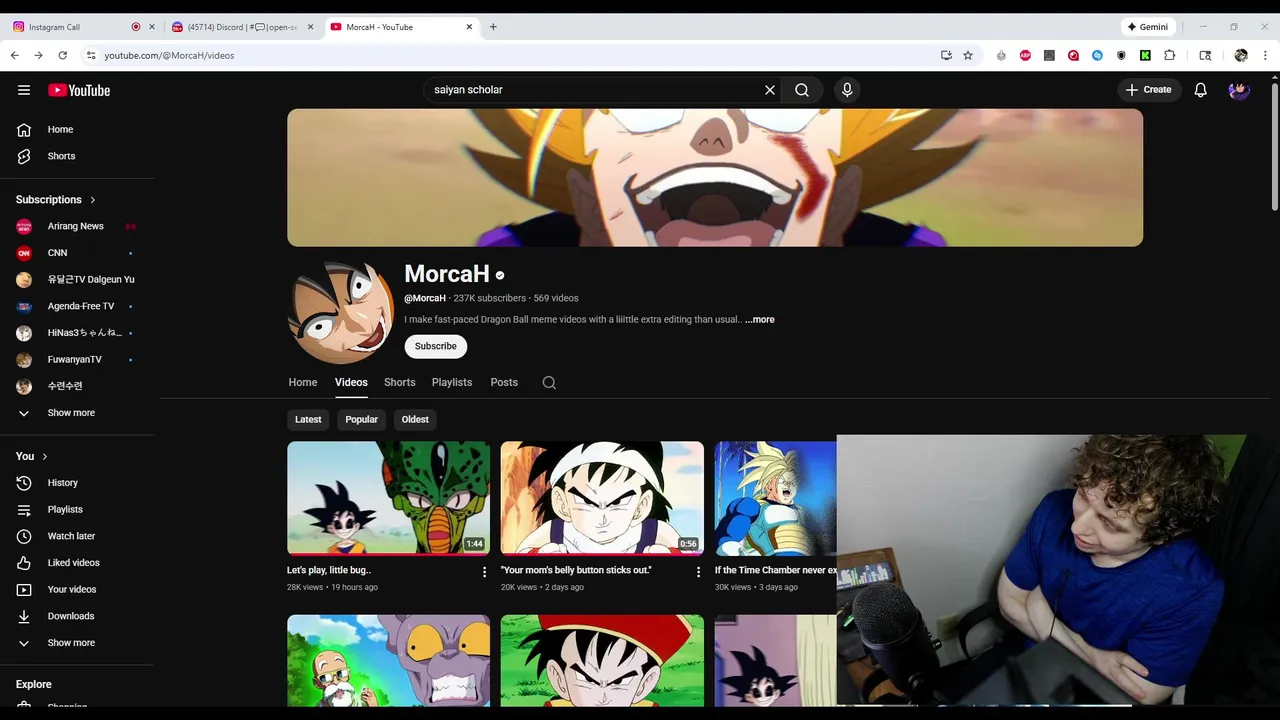This screenshot has width=1280, height=720.
Task: View site information icon
Action: [91, 55]
